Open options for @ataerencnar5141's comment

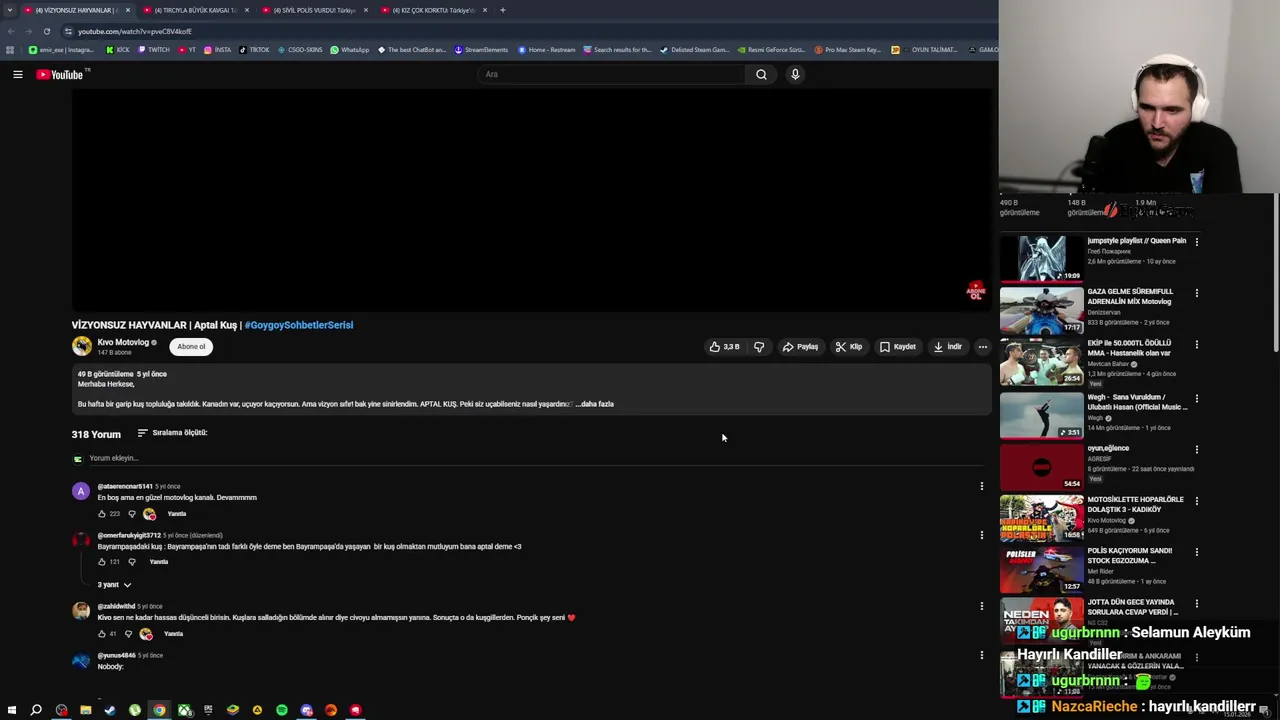(982, 486)
